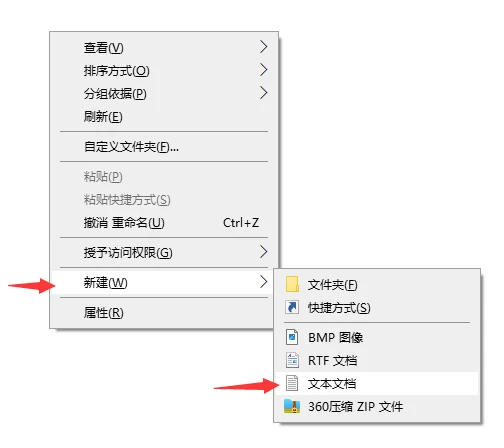Screen dimensions: 504x448
Task: Choose 文件夹(F) label to create folder
Action: tap(332, 285)
